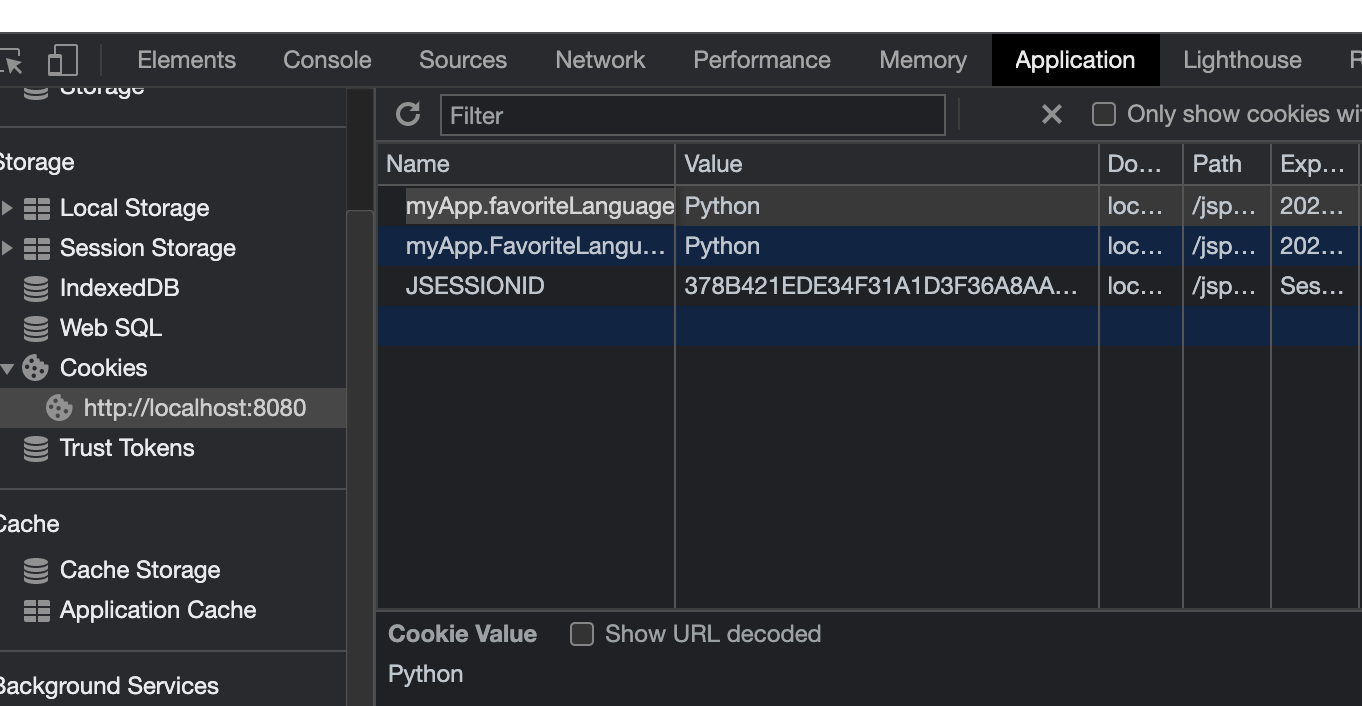1362x706 pixels.
Task: Select the JSESSIONID cookie row
Action: click(x=476, y=286)
